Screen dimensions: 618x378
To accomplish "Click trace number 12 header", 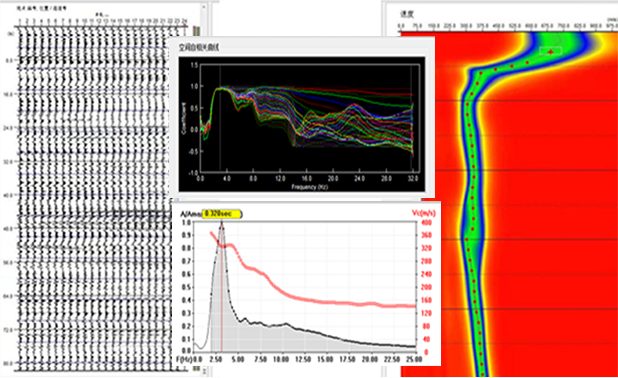I will (99, 21).
